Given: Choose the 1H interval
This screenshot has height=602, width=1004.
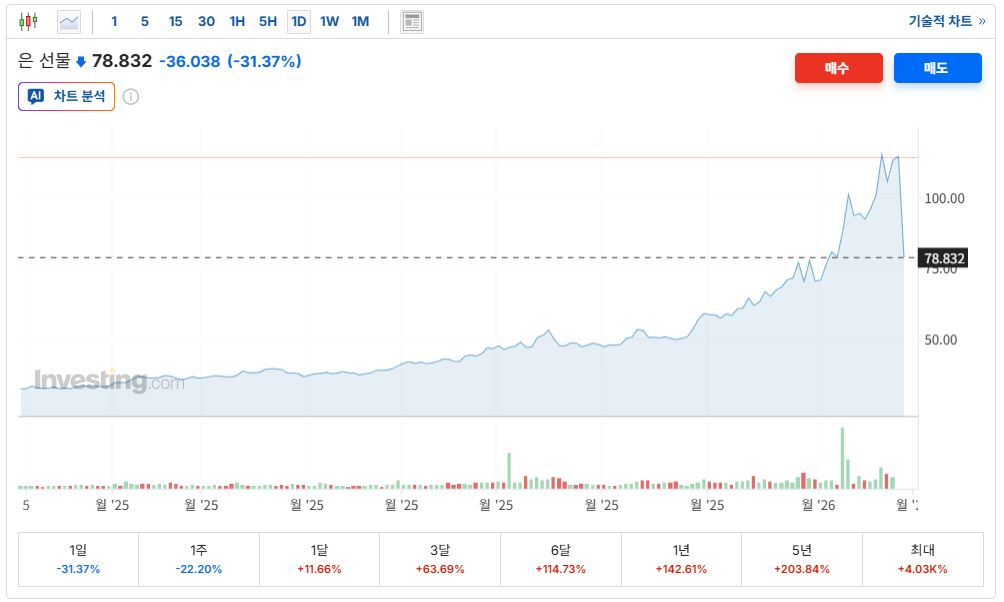Looking at the screenshot, I should click(237, 21).
